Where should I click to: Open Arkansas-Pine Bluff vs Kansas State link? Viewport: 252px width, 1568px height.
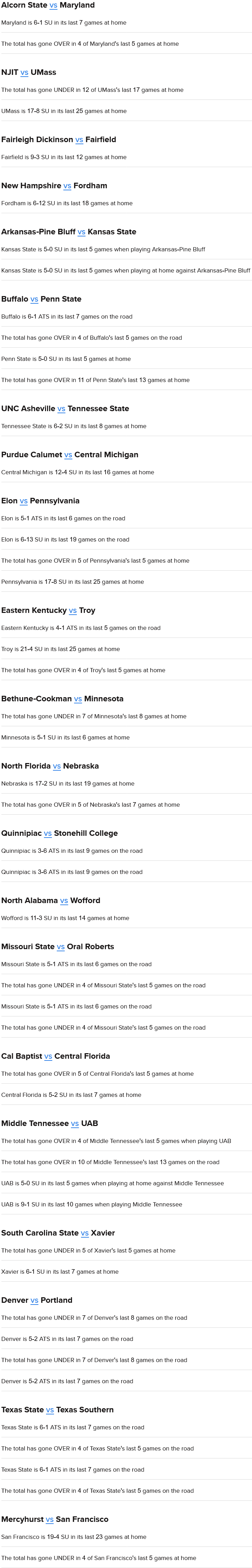(81, 232)
